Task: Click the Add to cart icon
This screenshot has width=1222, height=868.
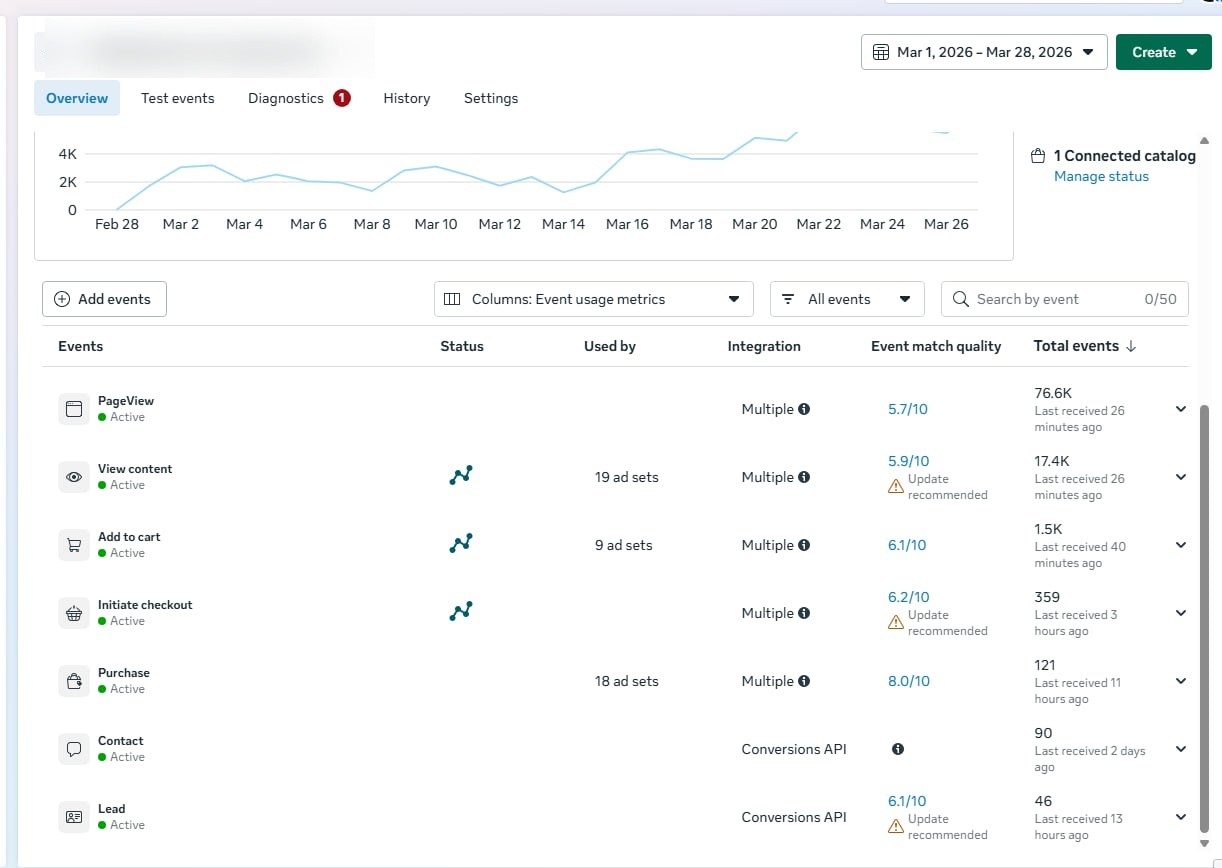Action: [73, 545]
